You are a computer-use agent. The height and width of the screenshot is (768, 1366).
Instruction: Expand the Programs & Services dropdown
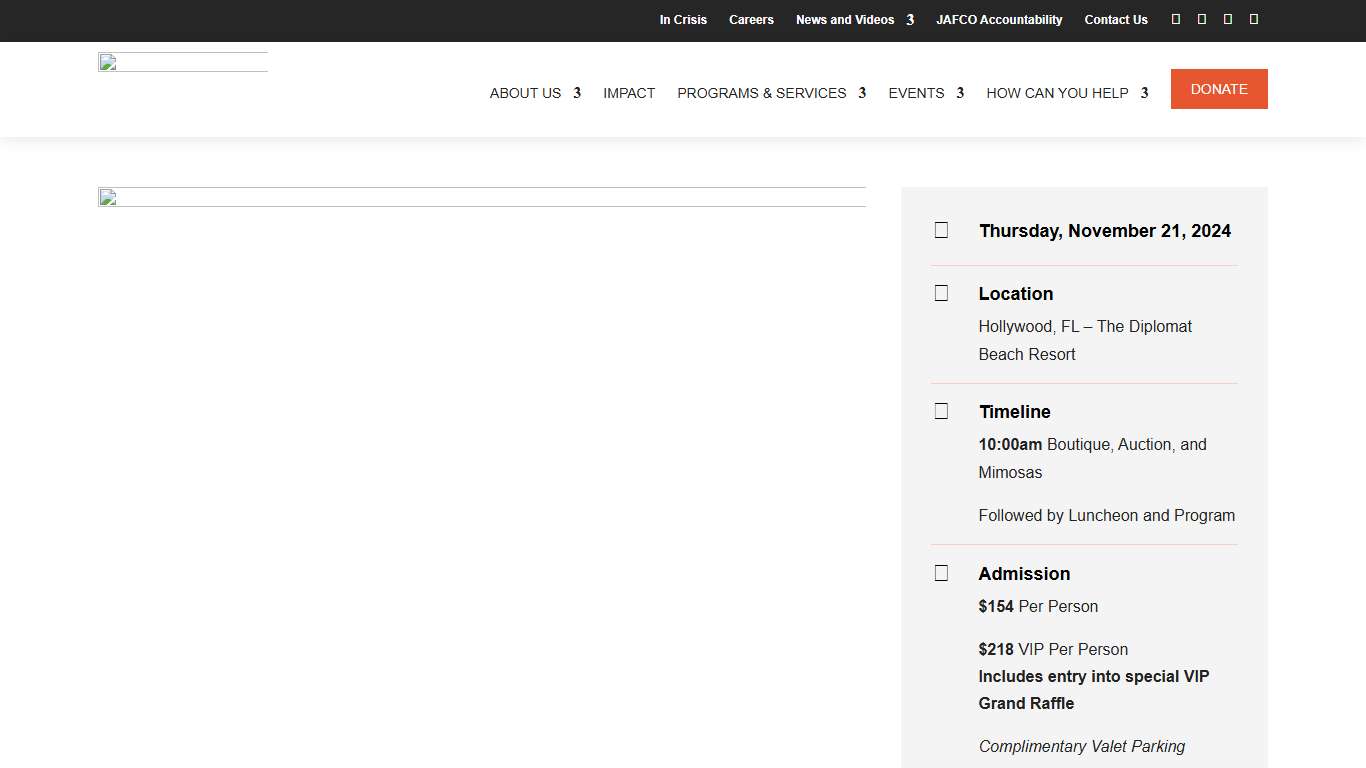click(x=771, y=93)
